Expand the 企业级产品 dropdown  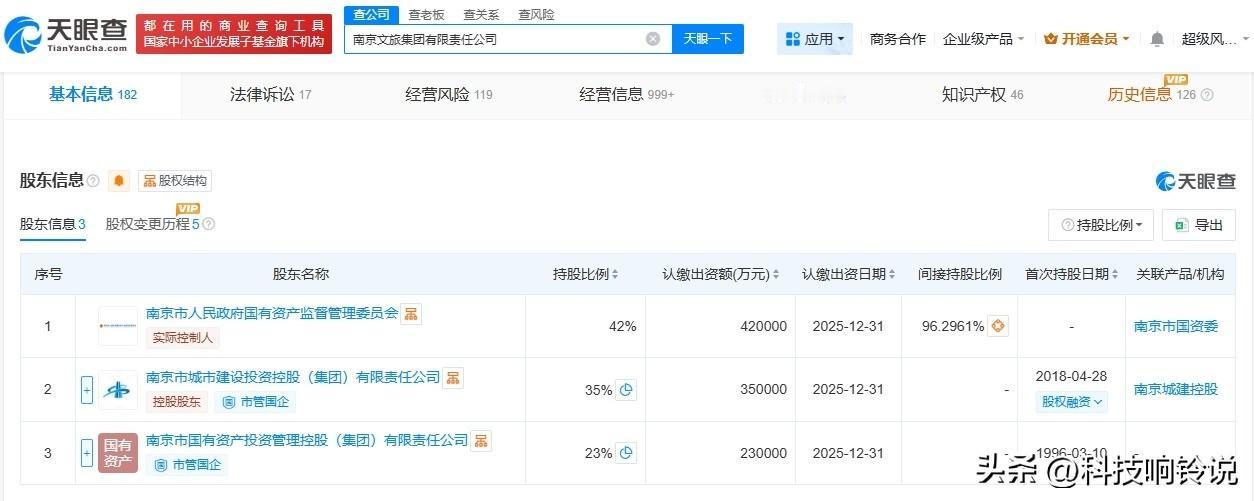pyautogui.click(x=984, y=39)
